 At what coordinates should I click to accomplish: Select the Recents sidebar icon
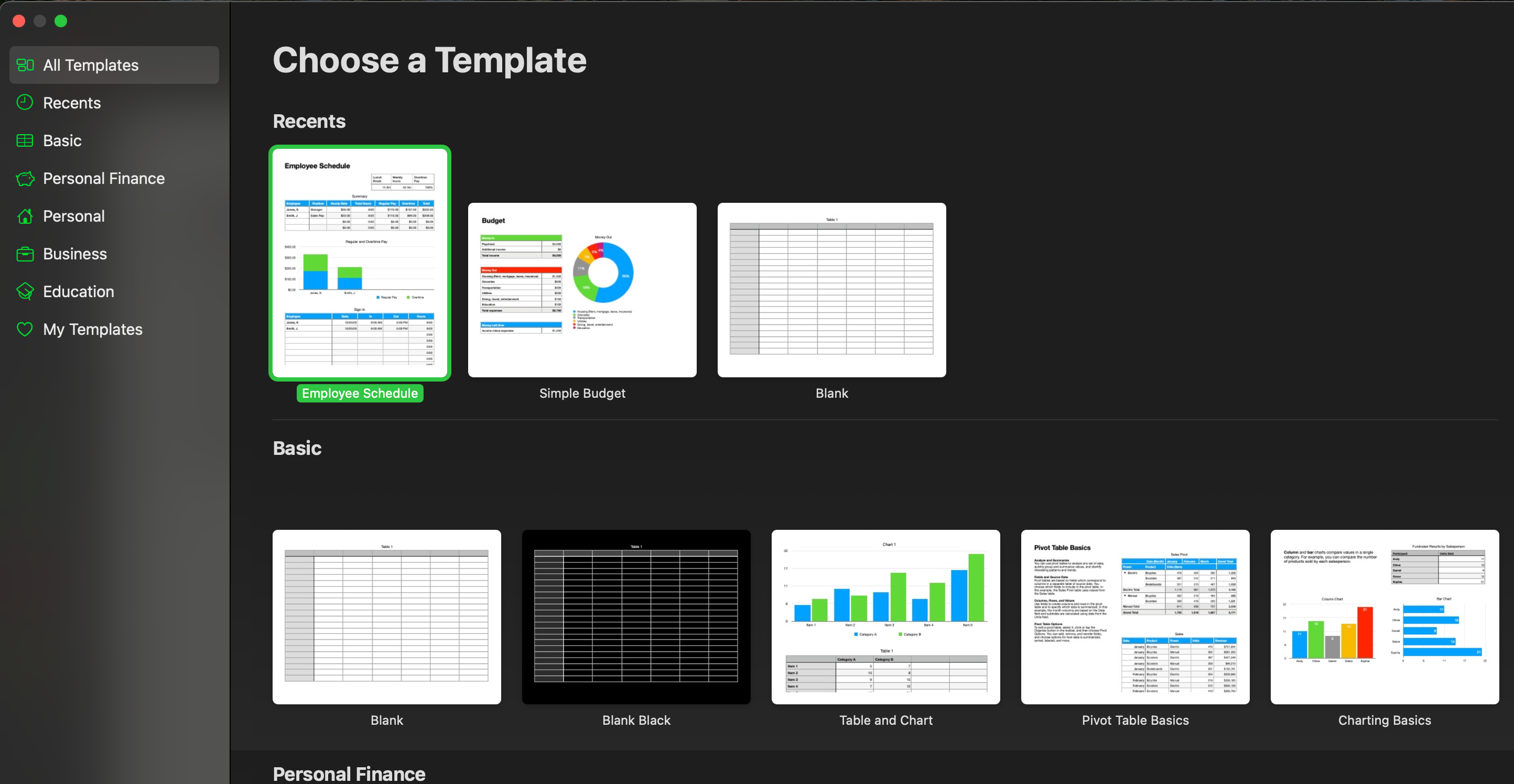click(25, 102)
